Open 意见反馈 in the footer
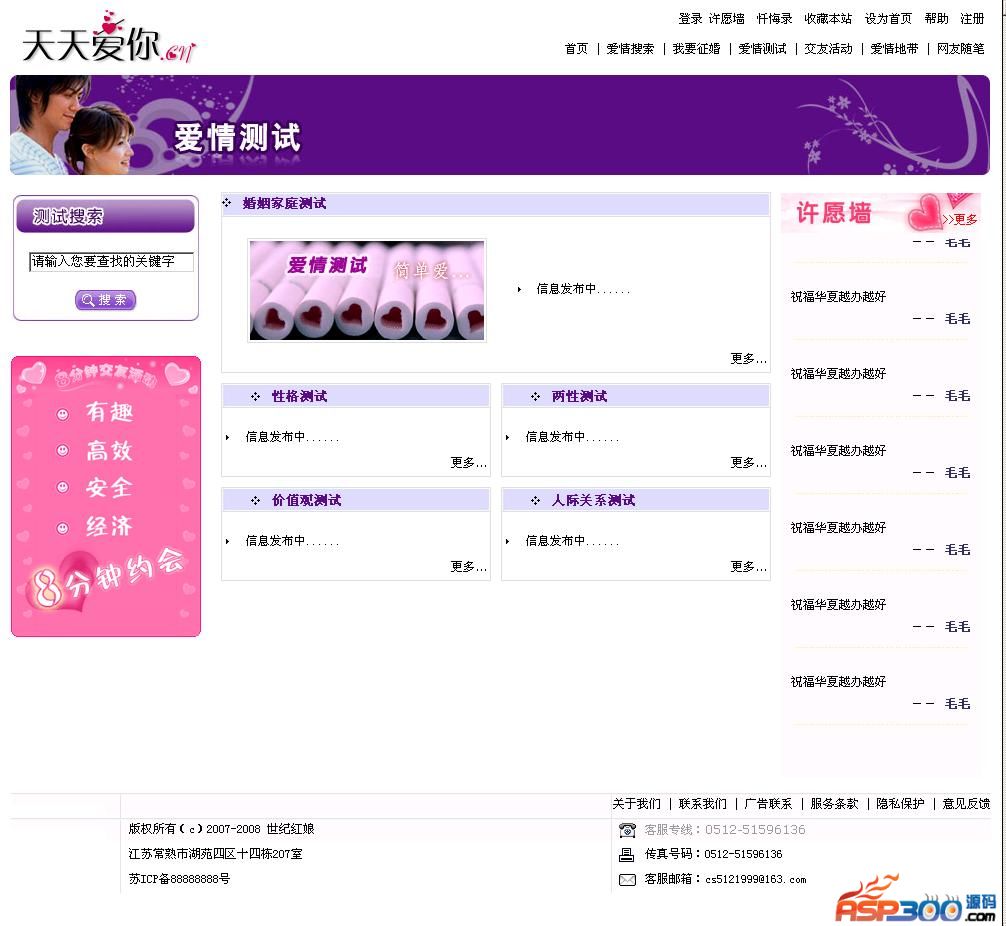 click(x=966, y=804)
